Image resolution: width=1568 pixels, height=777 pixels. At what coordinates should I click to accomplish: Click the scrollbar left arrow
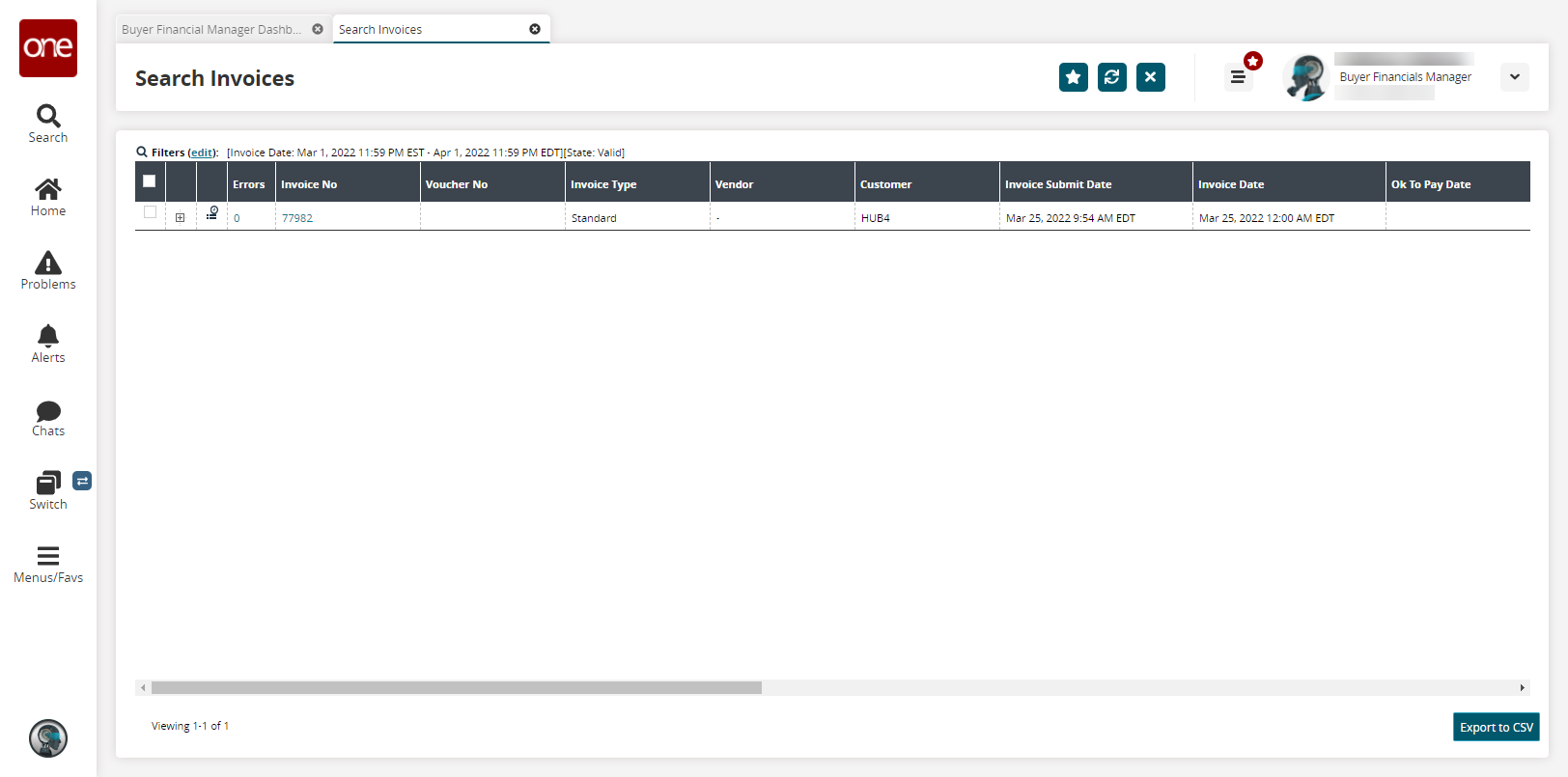pyautogui.click(x=143, y=688)
